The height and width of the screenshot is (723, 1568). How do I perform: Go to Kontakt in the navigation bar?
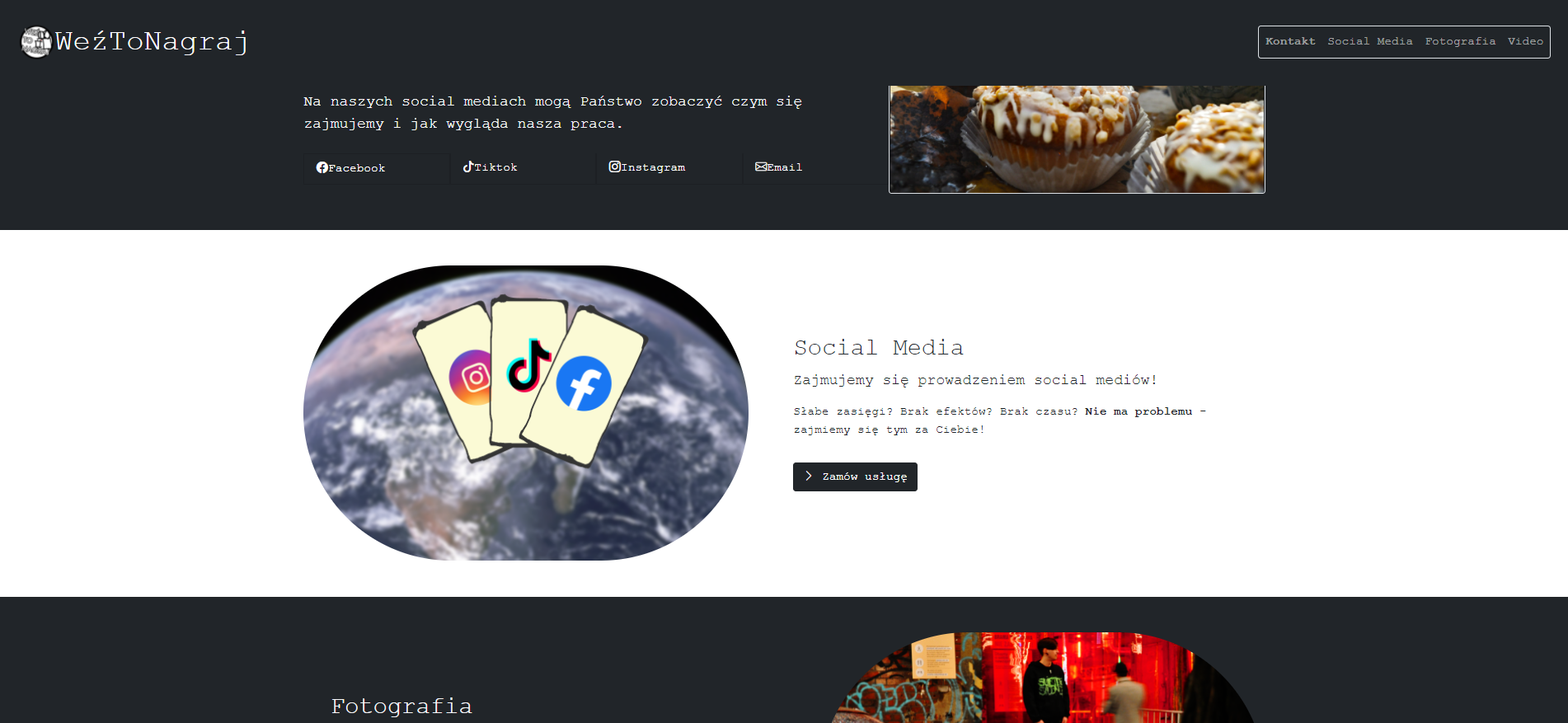1290,41
